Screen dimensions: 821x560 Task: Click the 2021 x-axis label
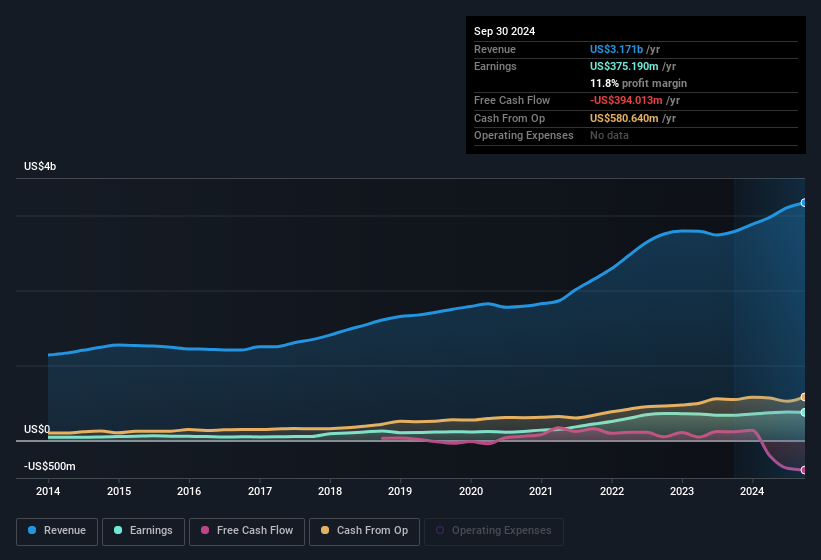[541, 491]
